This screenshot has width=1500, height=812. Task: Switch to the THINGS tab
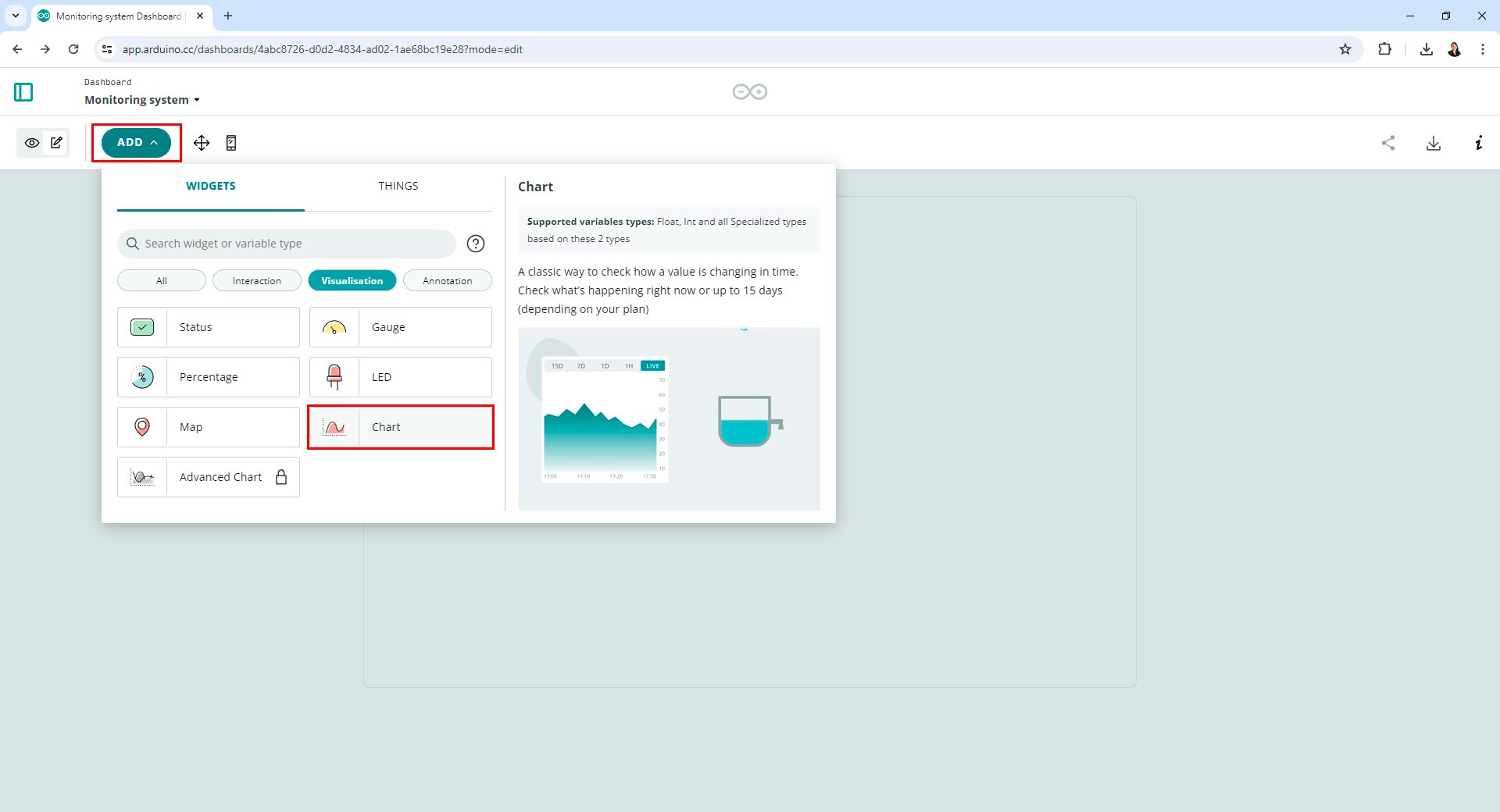(398, 187)
